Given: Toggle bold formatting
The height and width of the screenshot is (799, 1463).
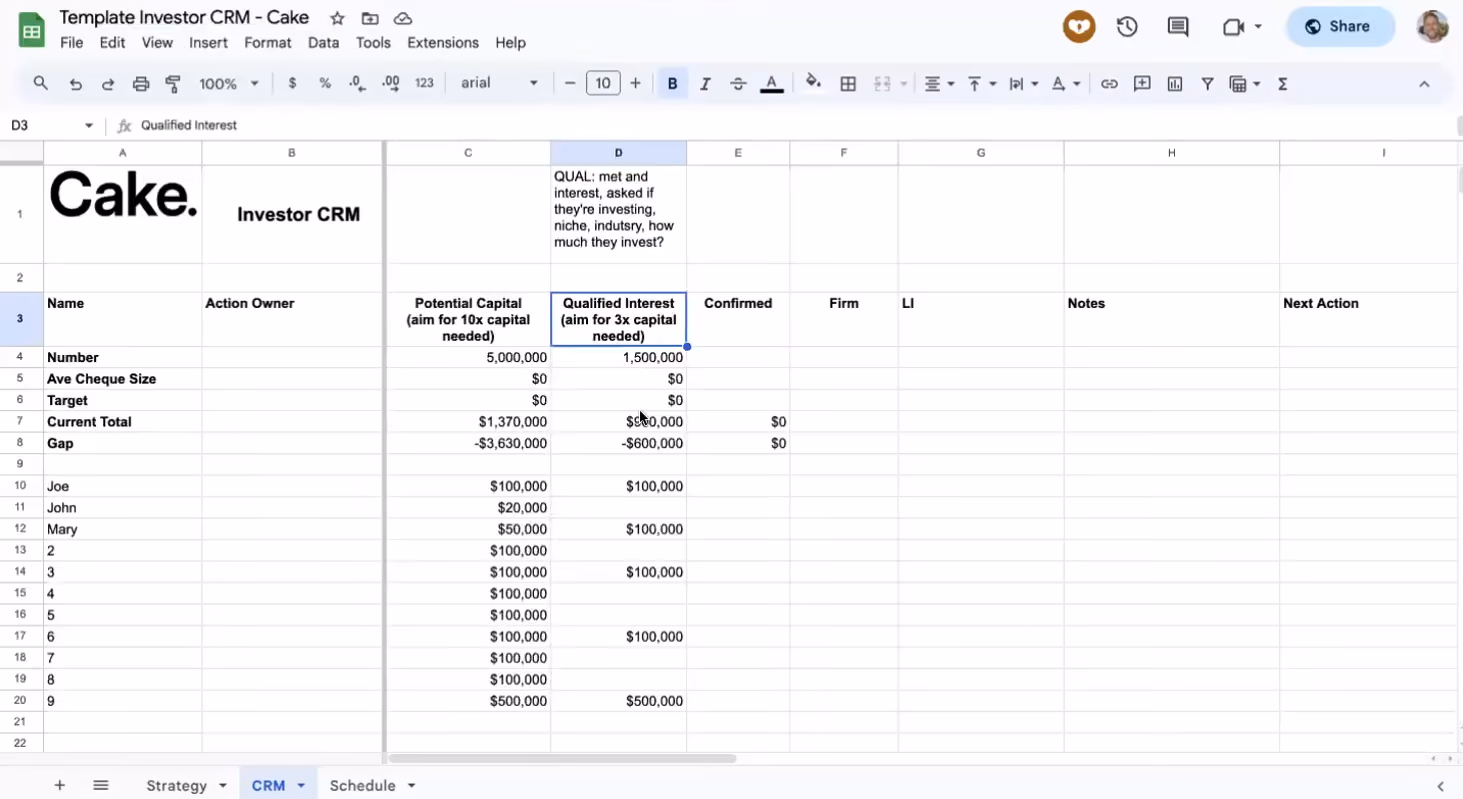Looking at the screenshot, I should [672, 84].
